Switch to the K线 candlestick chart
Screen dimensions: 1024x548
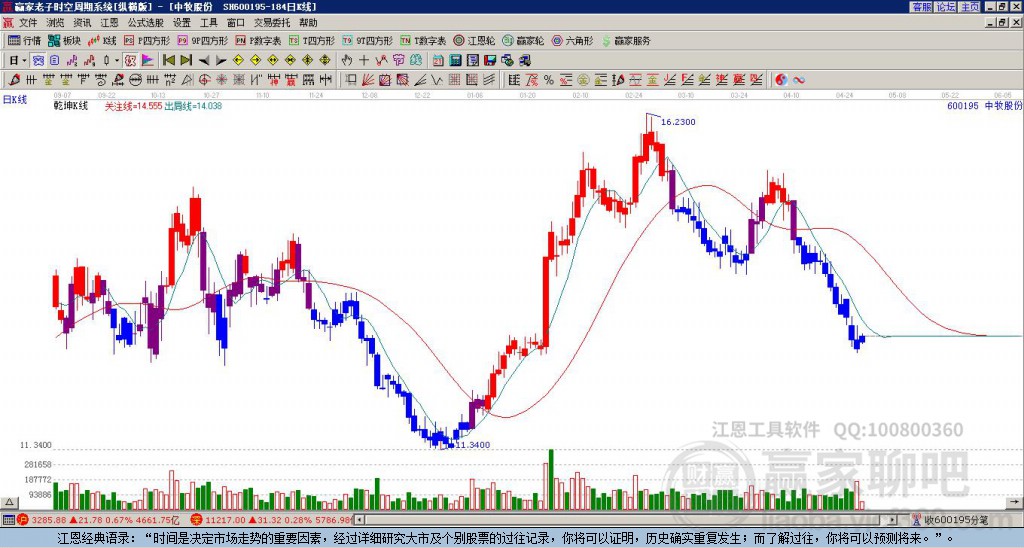[103, 40]
